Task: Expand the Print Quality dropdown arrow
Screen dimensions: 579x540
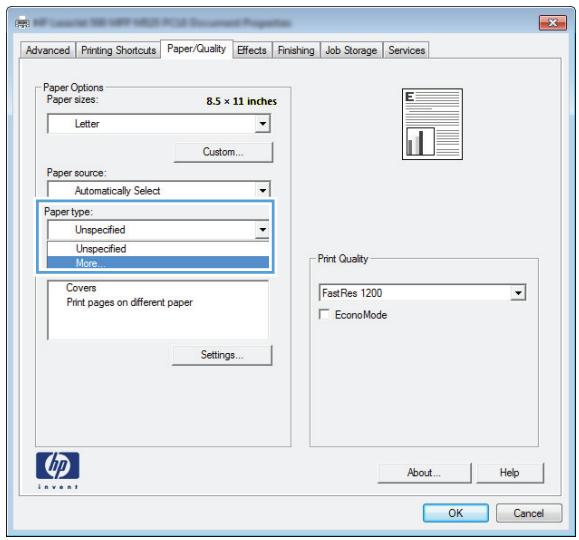Action: (x=518, y=293)
